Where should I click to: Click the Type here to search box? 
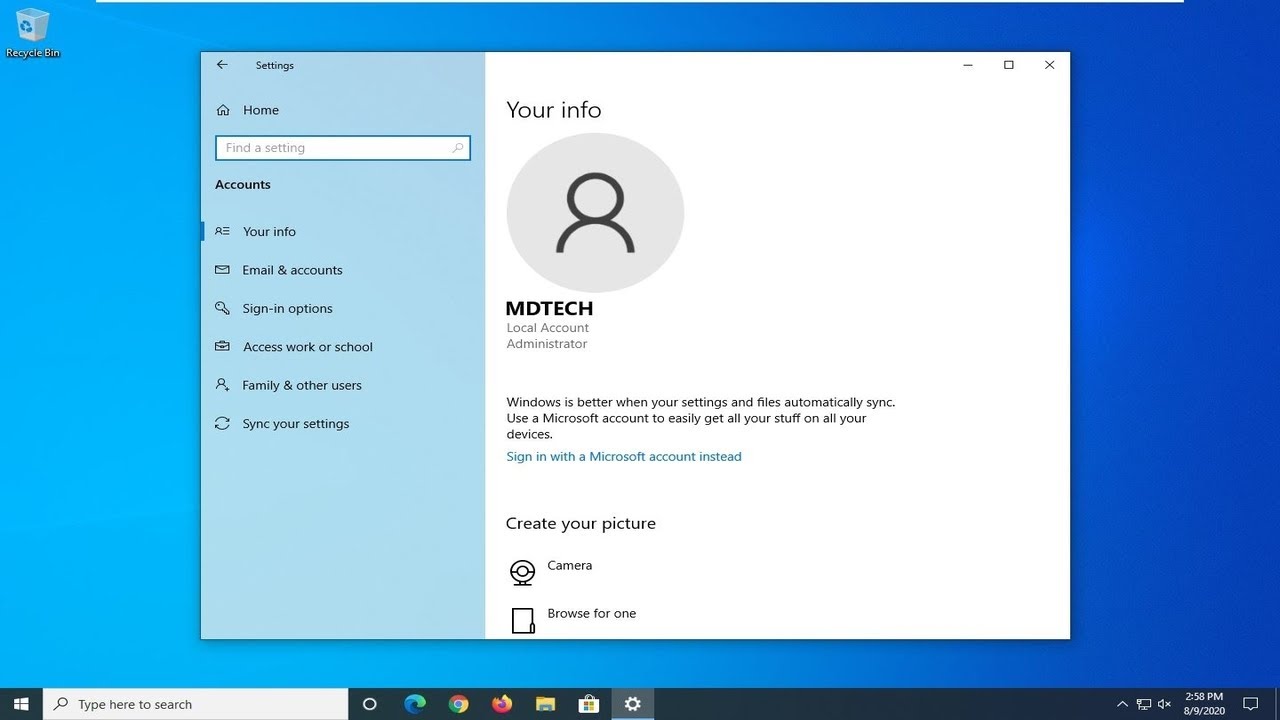196,704
